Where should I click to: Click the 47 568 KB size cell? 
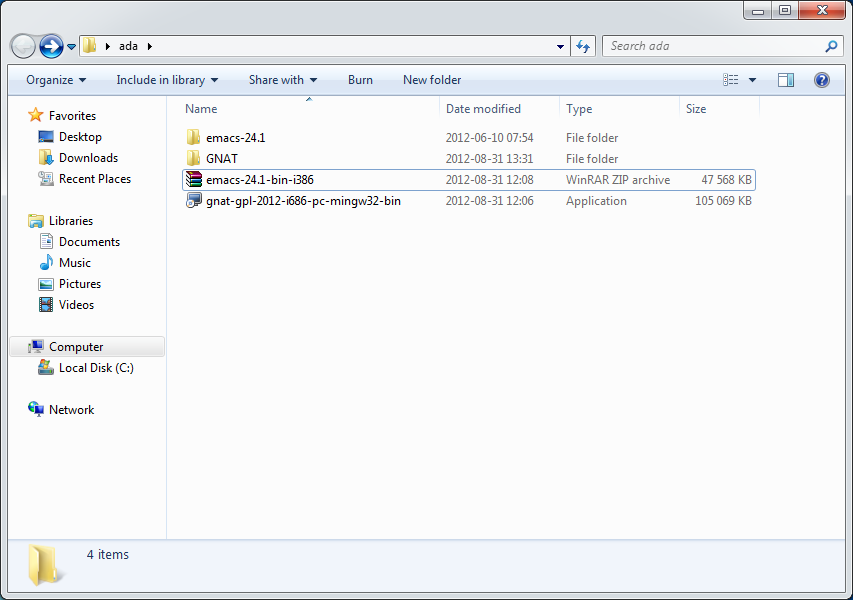point(726,180)
